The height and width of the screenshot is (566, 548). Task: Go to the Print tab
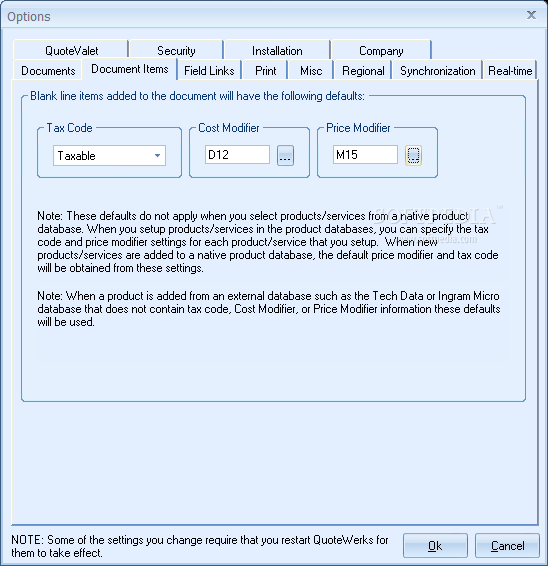click(265, 70)
